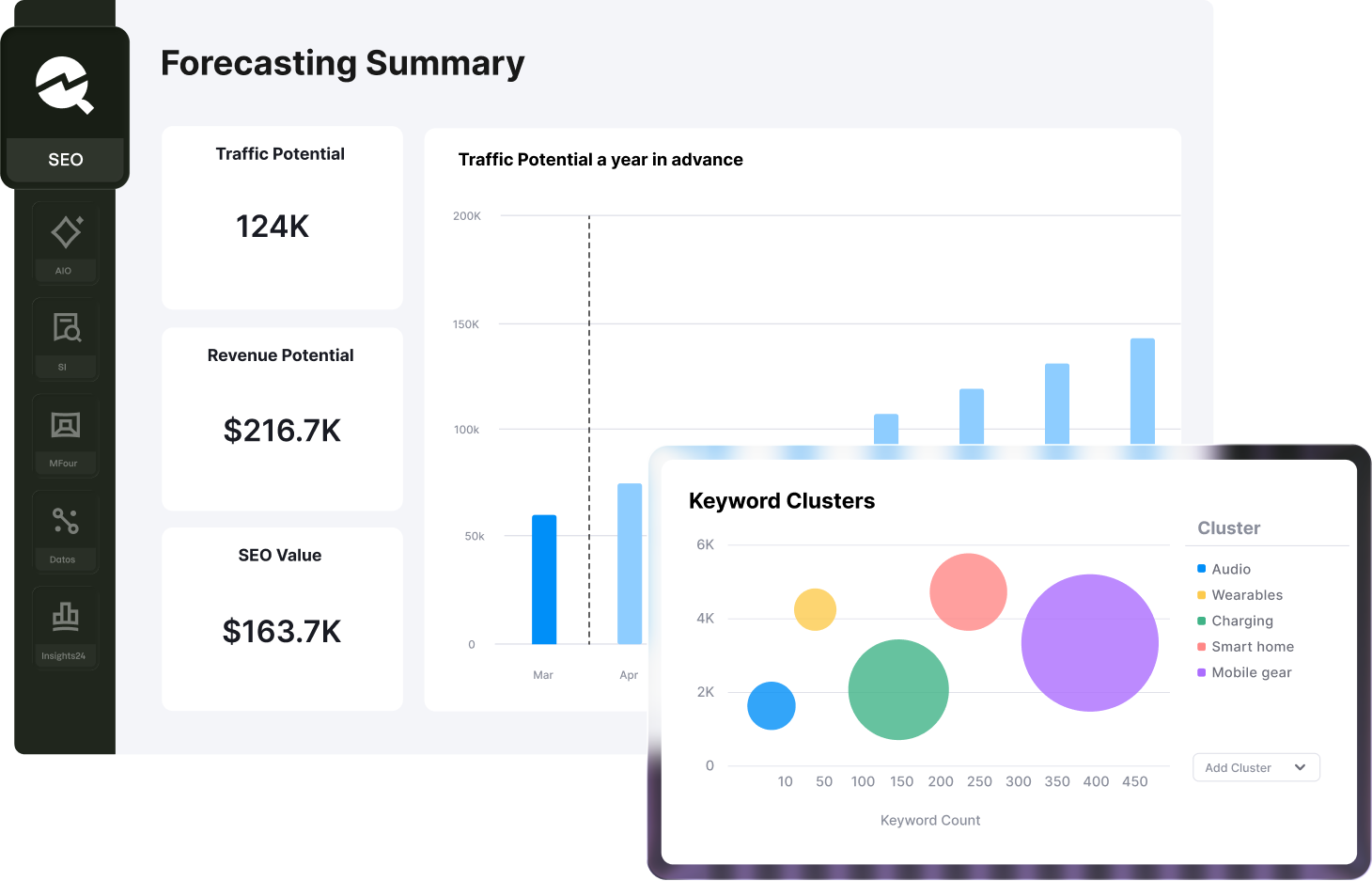Switch to the SEO tab
Image resolution: width=1372 pixels, height=881 pixels.
(65, 159)
